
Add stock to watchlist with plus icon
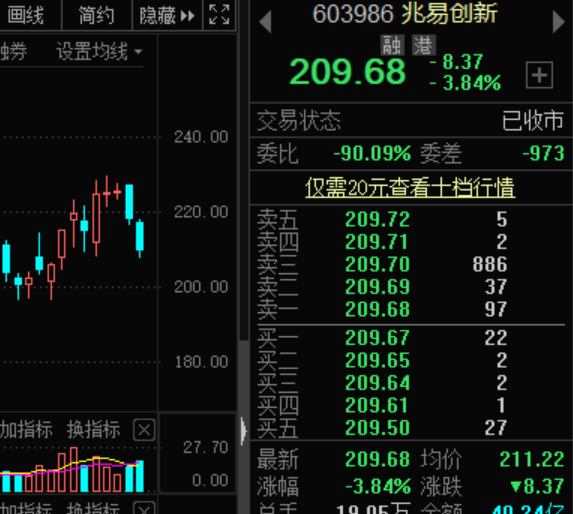(539, 75)
